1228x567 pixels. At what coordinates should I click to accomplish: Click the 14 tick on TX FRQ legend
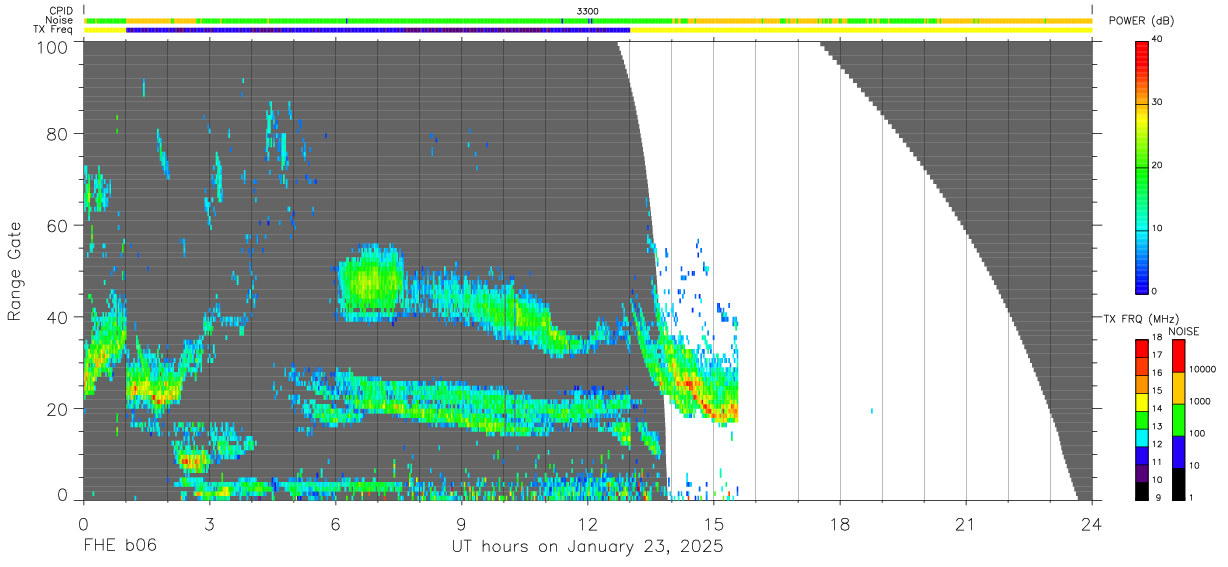click(1157, 408)
